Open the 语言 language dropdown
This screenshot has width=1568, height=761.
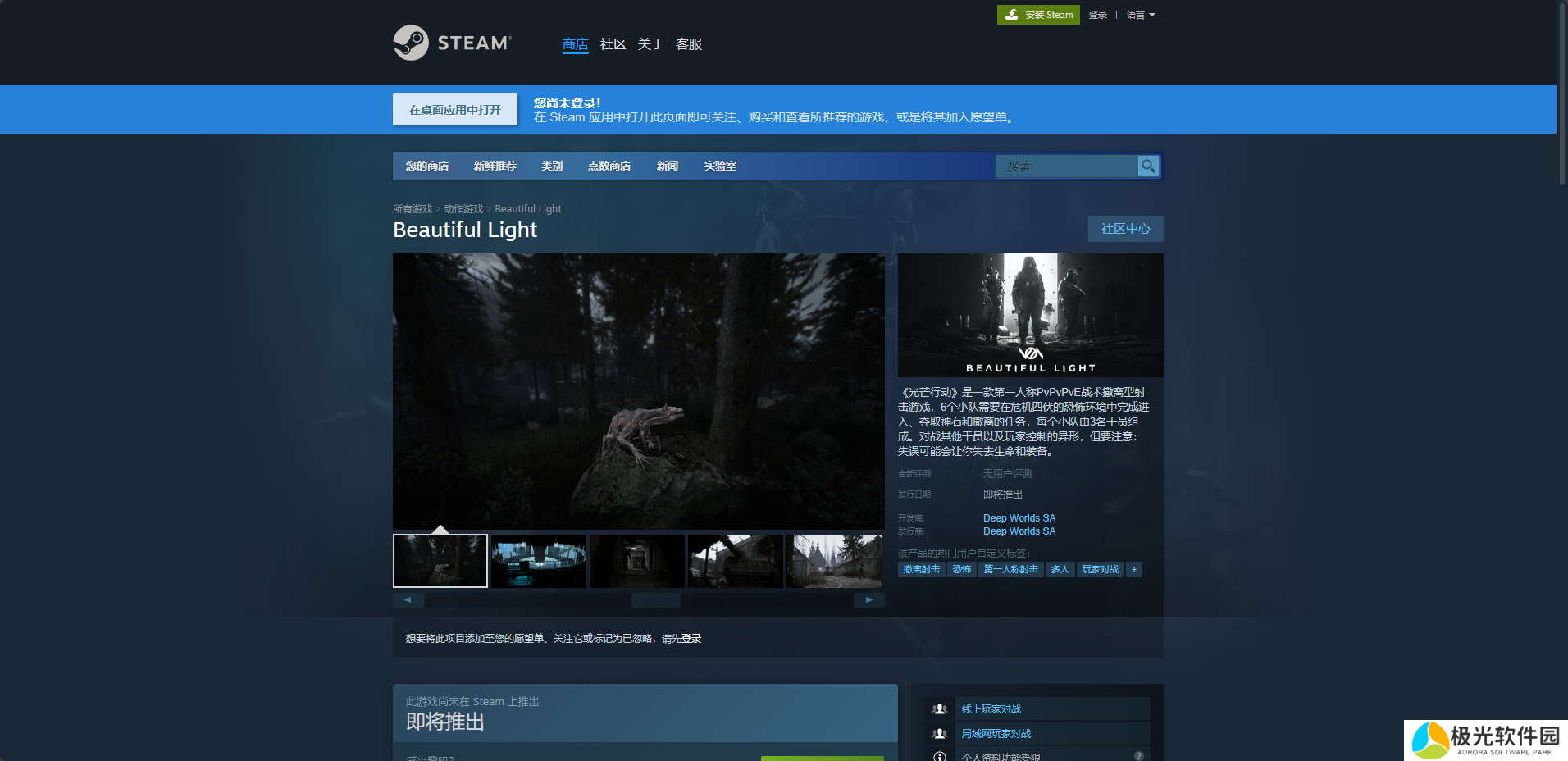1140,15
